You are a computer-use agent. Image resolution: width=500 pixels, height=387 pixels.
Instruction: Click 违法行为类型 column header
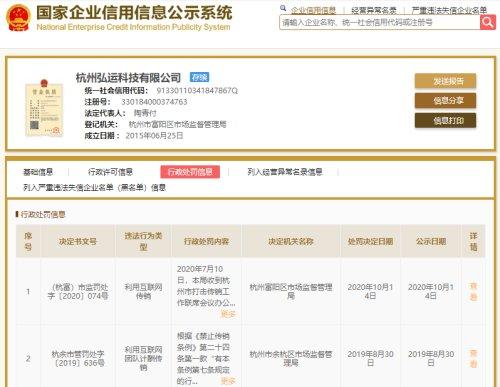pyautogui.click(x=143, y=241)
